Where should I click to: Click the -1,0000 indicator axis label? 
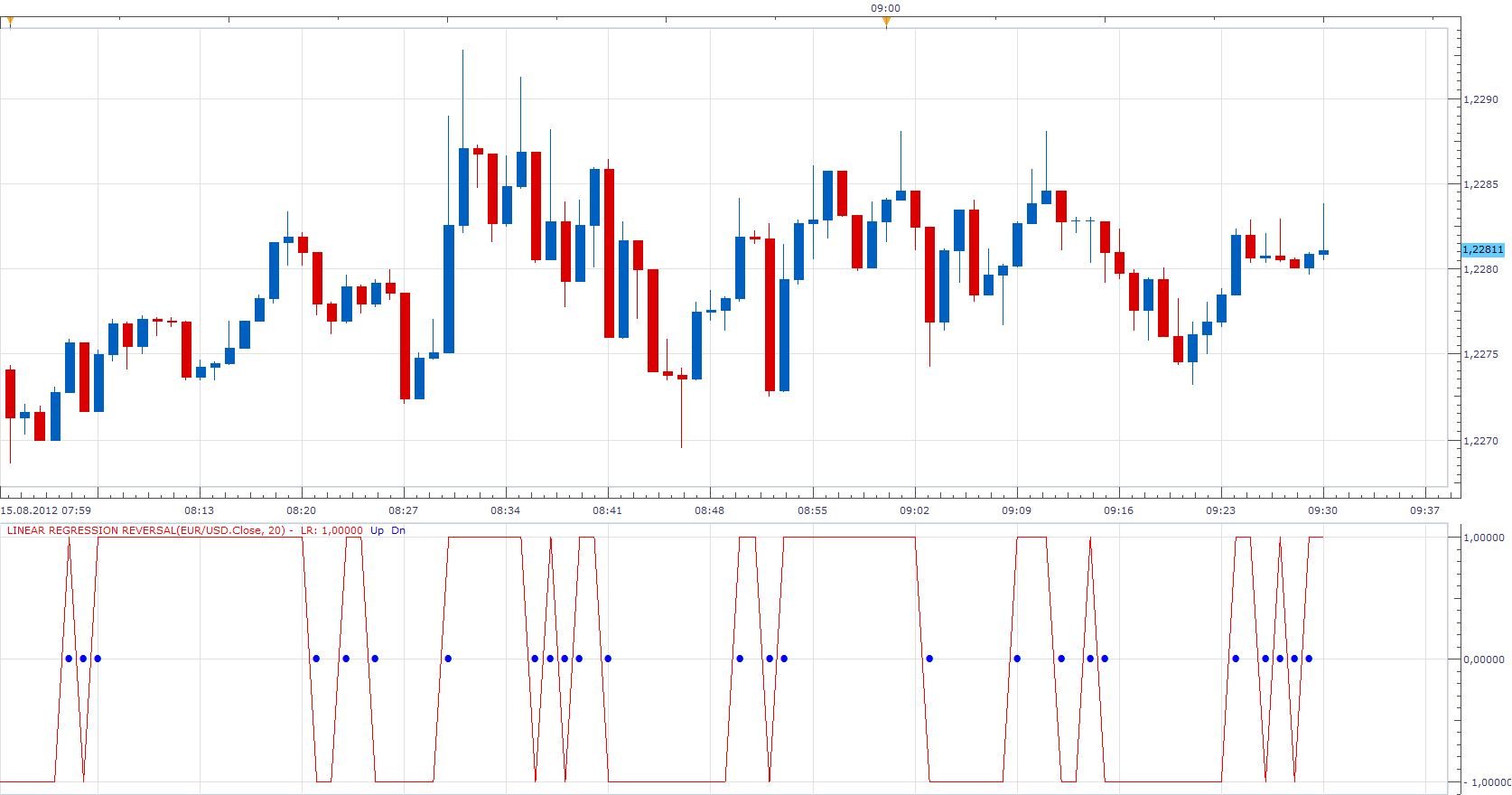click(1486, 782)
